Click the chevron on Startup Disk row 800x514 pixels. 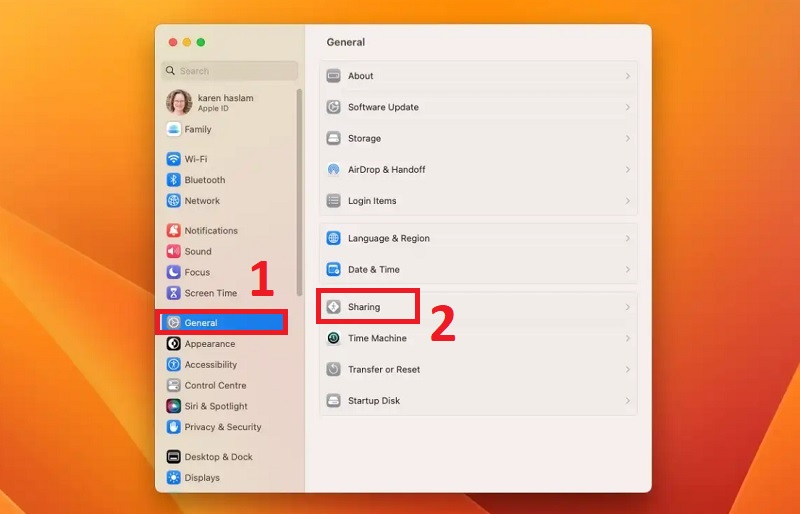click(627, 400)
